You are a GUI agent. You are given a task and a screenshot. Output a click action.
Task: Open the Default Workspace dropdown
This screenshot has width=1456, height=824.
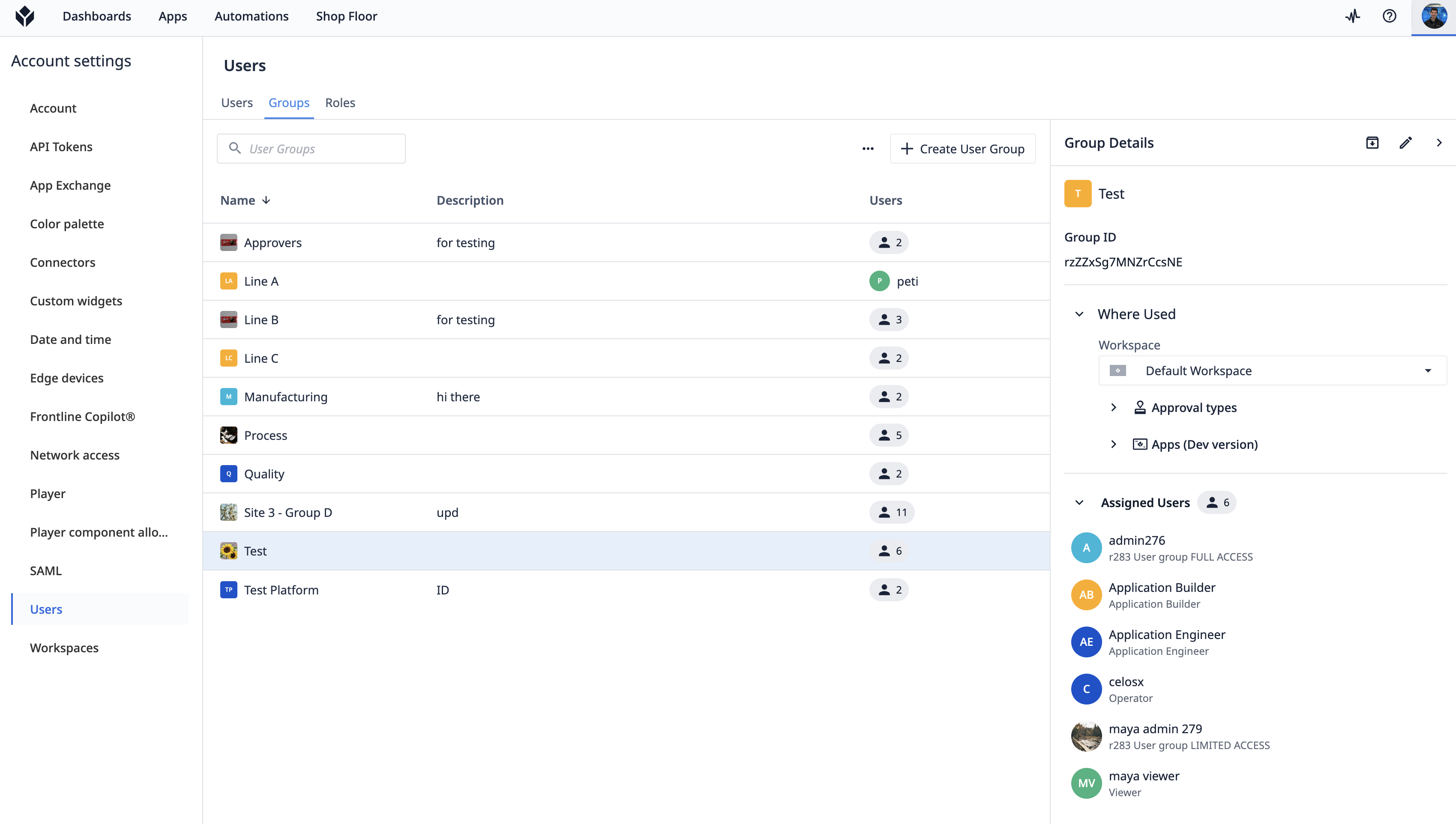coord(1273,371)
